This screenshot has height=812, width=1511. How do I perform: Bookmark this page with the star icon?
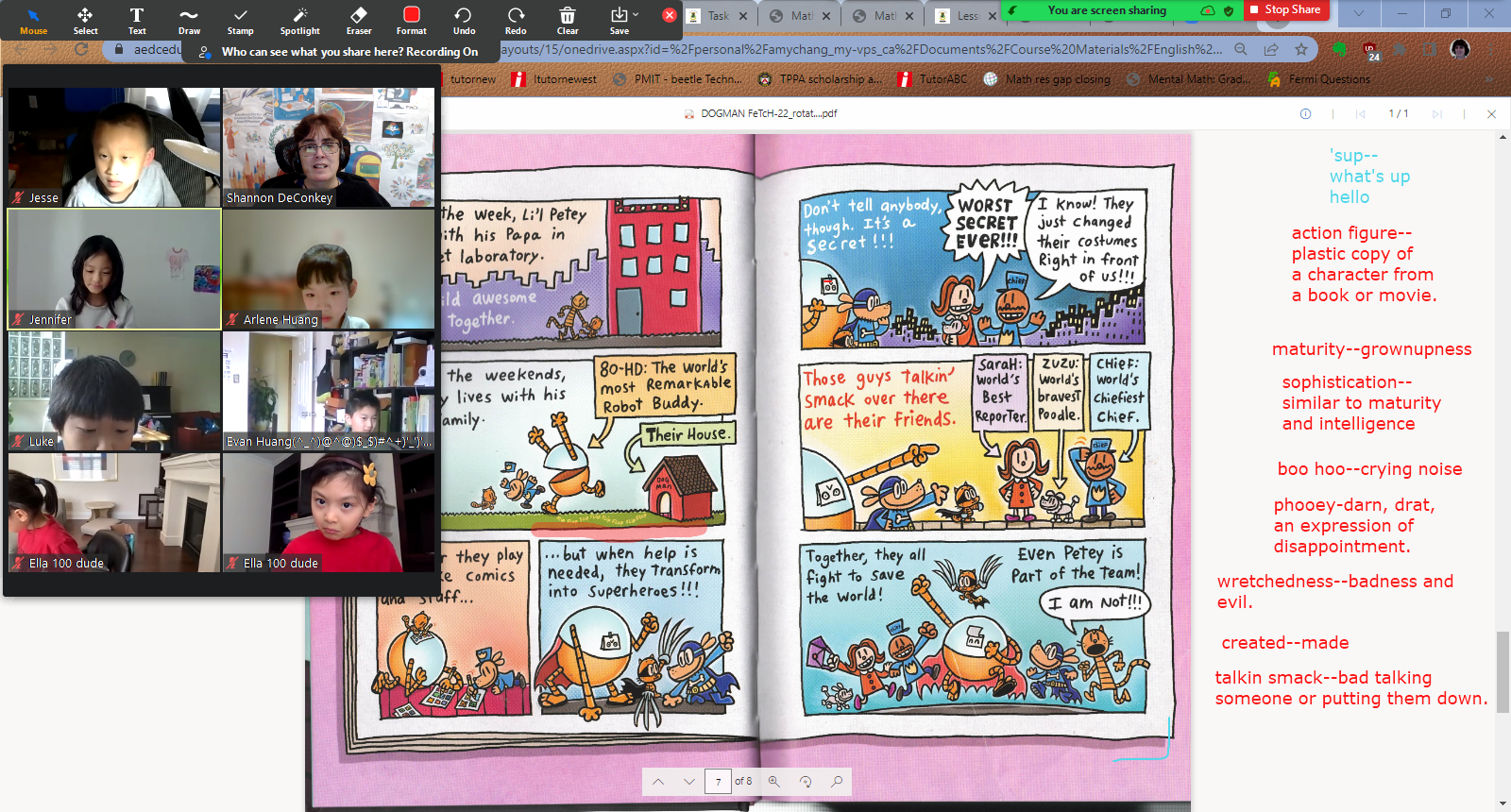[1301, 49]
